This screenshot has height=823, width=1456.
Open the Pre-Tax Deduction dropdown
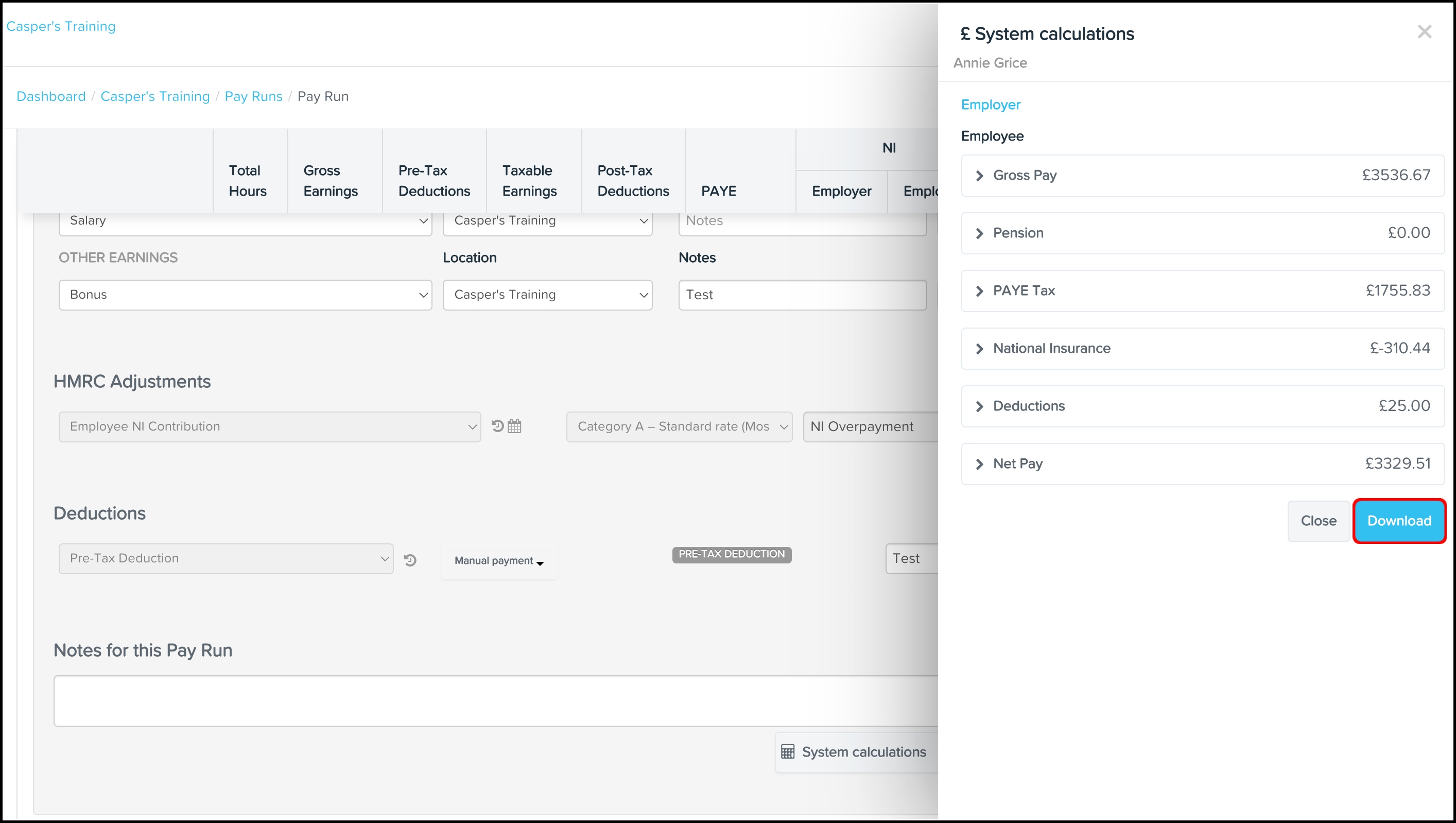[226, 558]
